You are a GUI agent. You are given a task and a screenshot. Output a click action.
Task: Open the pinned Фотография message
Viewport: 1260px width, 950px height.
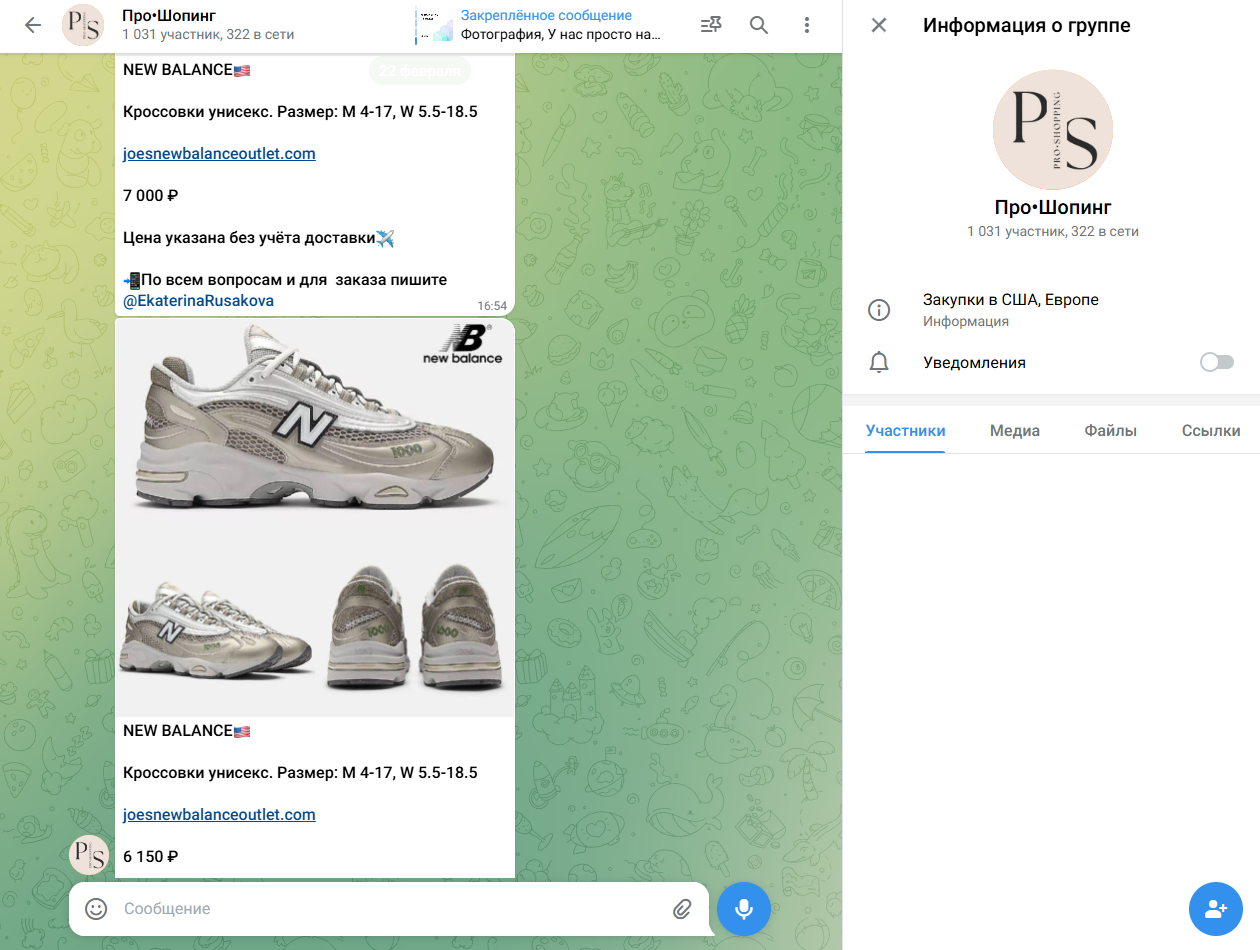point(550,25)
